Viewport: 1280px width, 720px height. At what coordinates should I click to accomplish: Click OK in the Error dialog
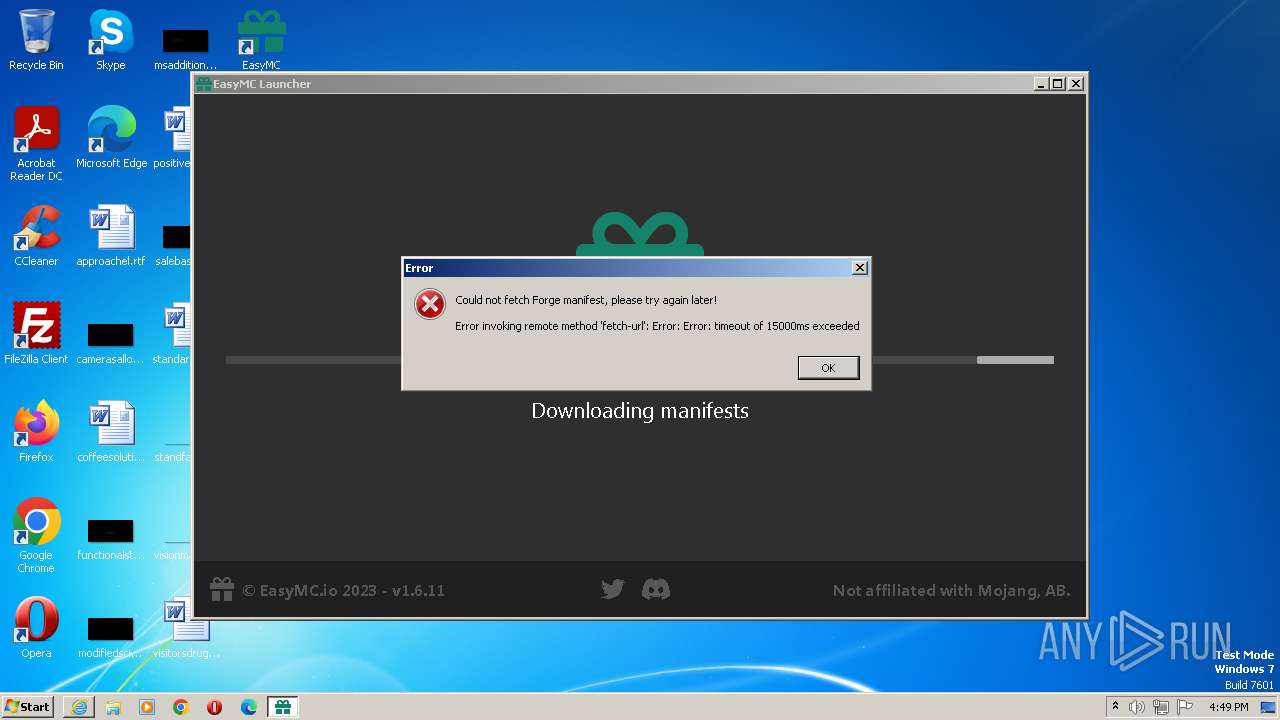pyautogui.click(x=828, y=368)
